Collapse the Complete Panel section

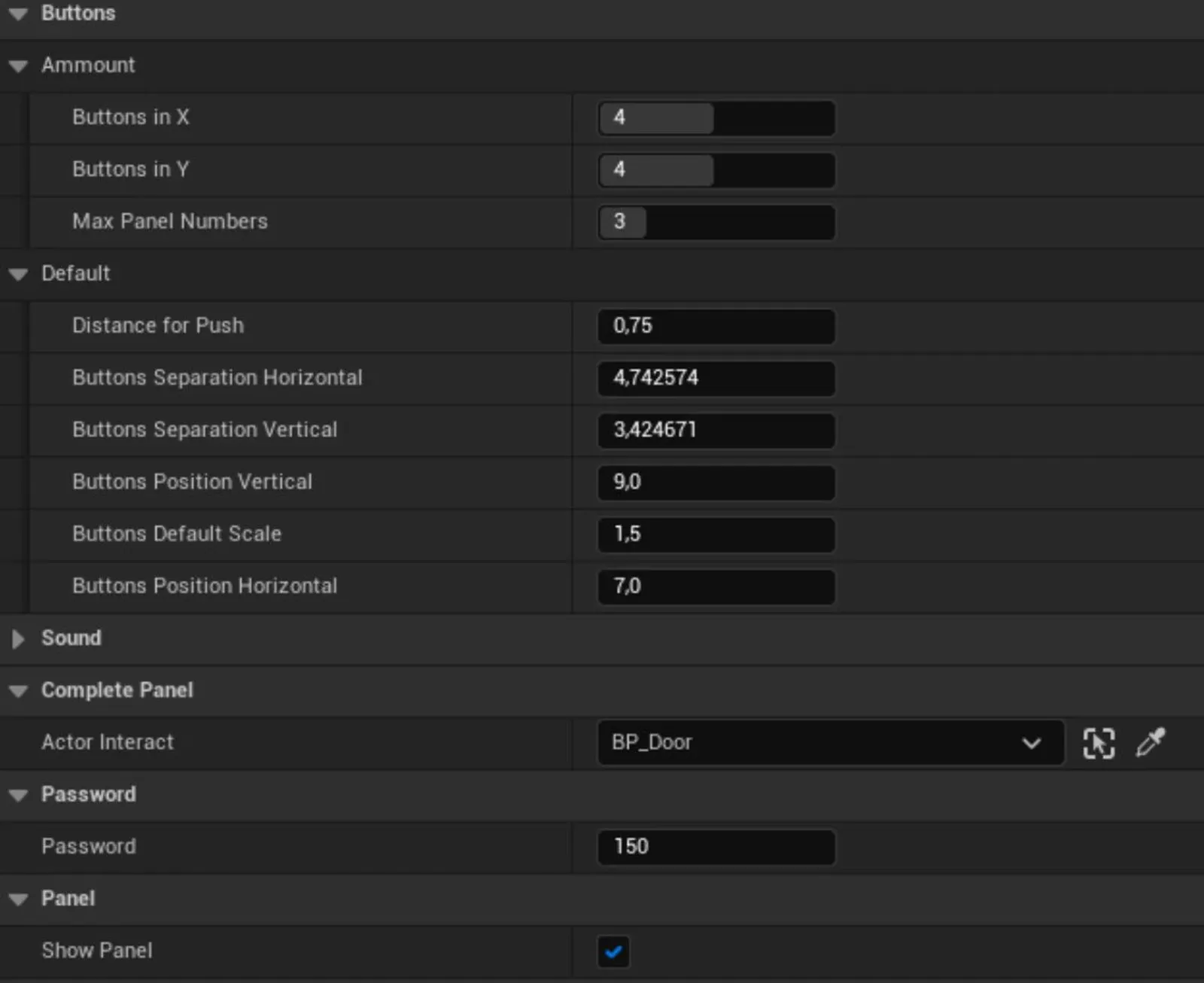click(x=17, y=690)
